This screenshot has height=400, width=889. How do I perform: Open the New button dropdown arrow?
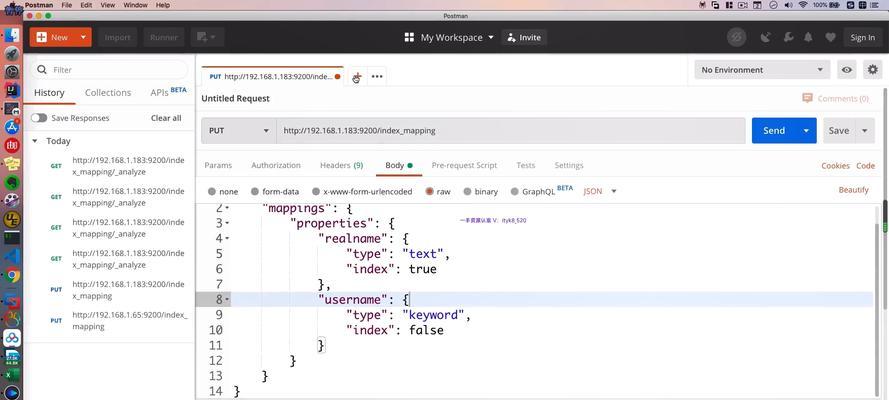click(x=83, y=37)
